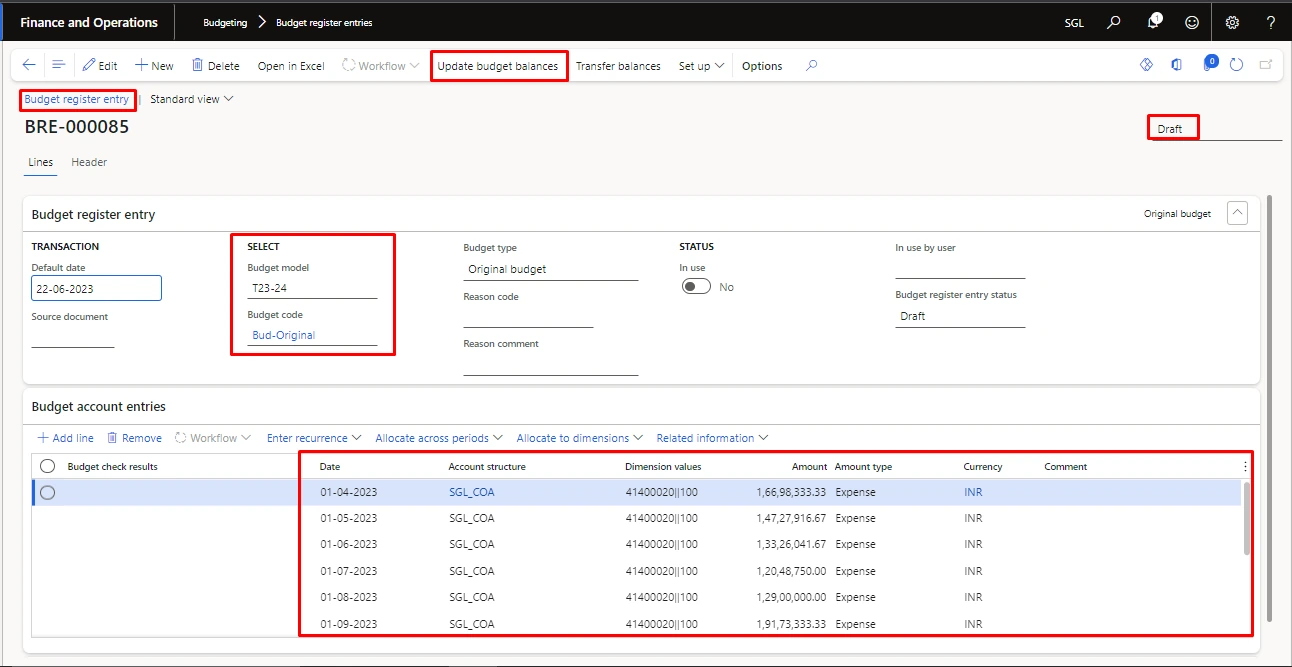Select the 01-04-2023 row marker circle
Screen dimensions: 1292x667
coord(47,492)
